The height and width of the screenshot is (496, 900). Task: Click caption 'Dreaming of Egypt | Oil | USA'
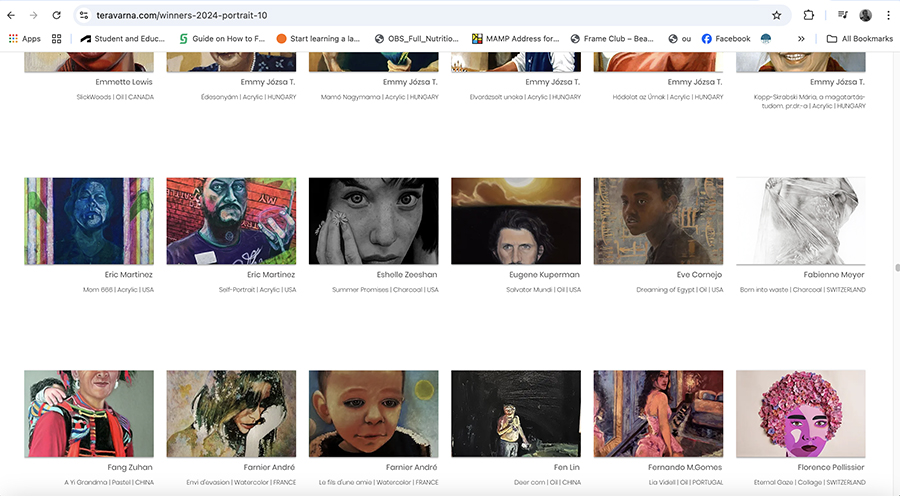click(x=680, y=290)
